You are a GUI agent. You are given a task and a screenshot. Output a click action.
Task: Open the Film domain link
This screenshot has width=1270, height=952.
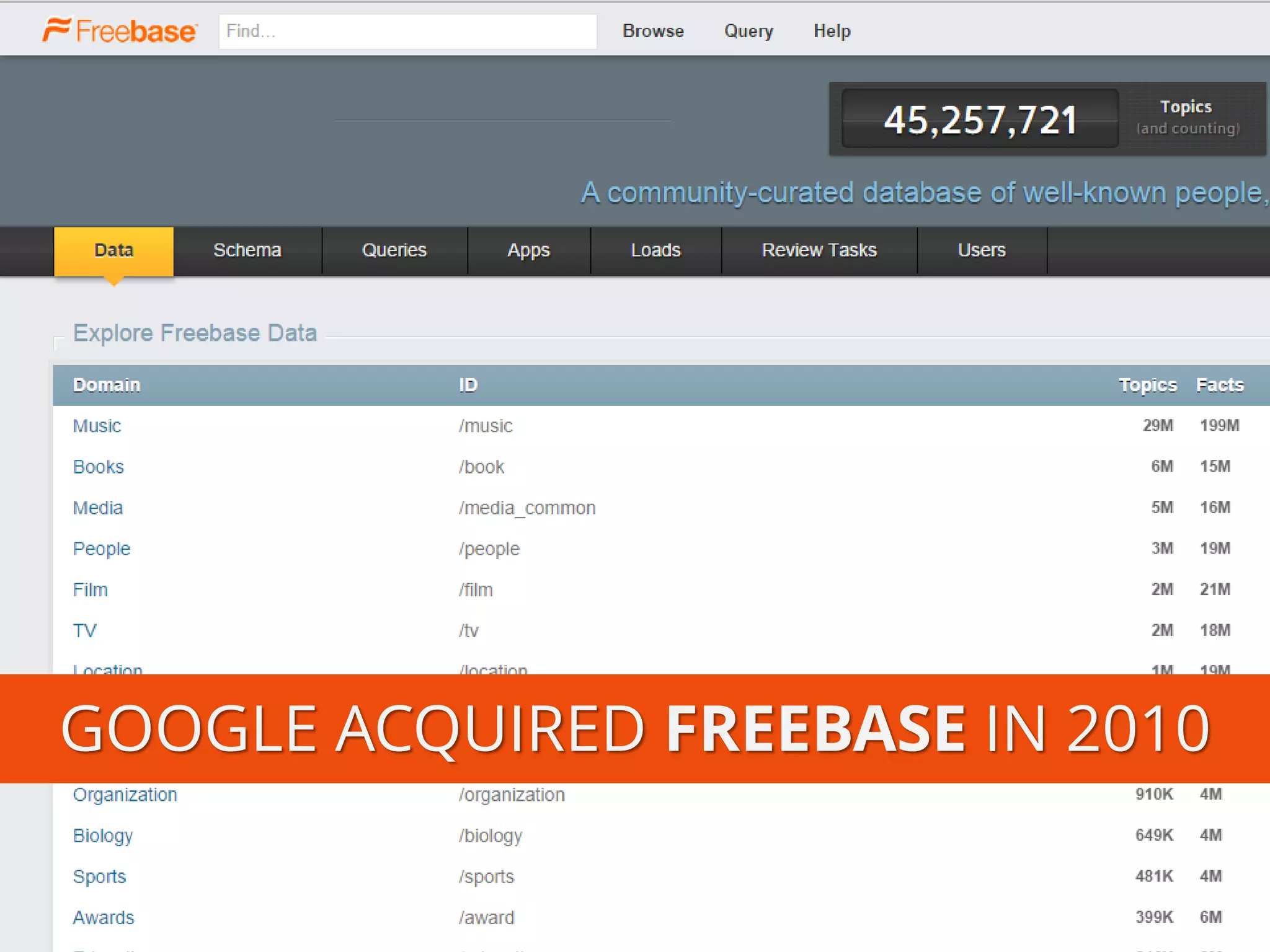[90, 589]
